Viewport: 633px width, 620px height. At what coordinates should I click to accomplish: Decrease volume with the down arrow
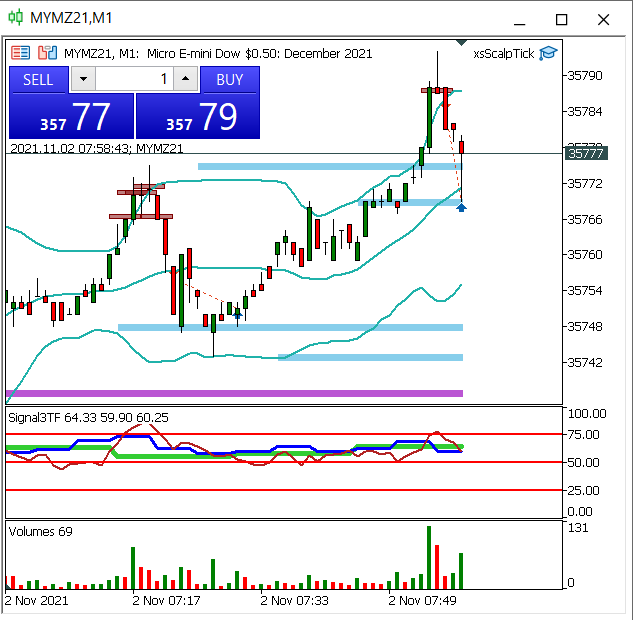(x=84, y=79)
